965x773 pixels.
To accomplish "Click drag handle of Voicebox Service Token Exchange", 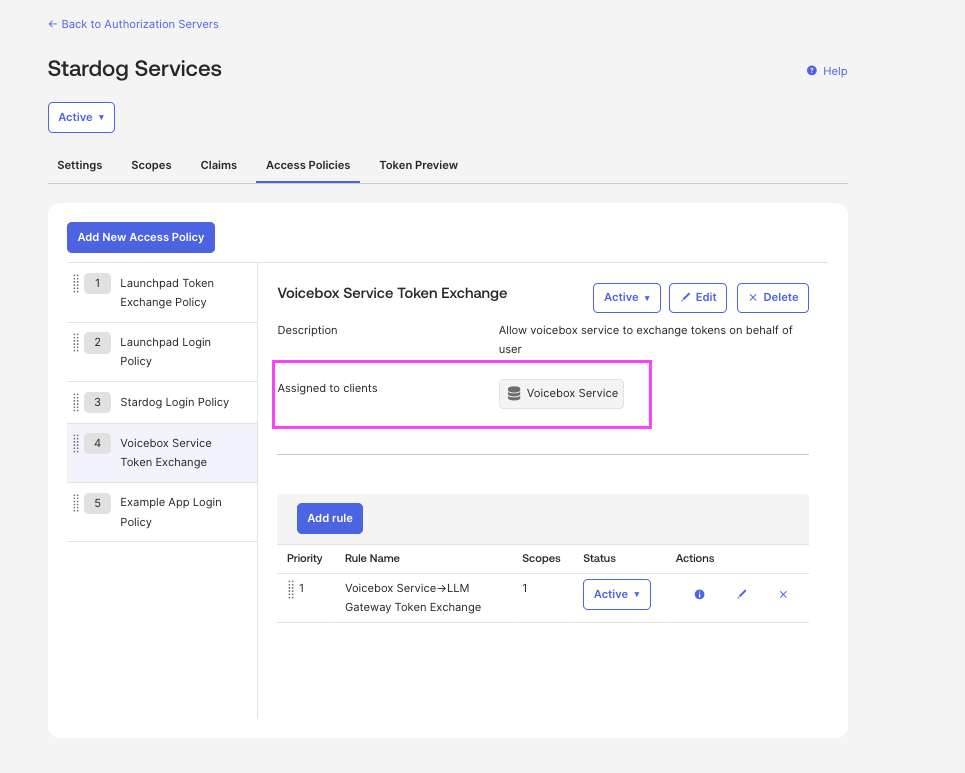I will point(76,443).
